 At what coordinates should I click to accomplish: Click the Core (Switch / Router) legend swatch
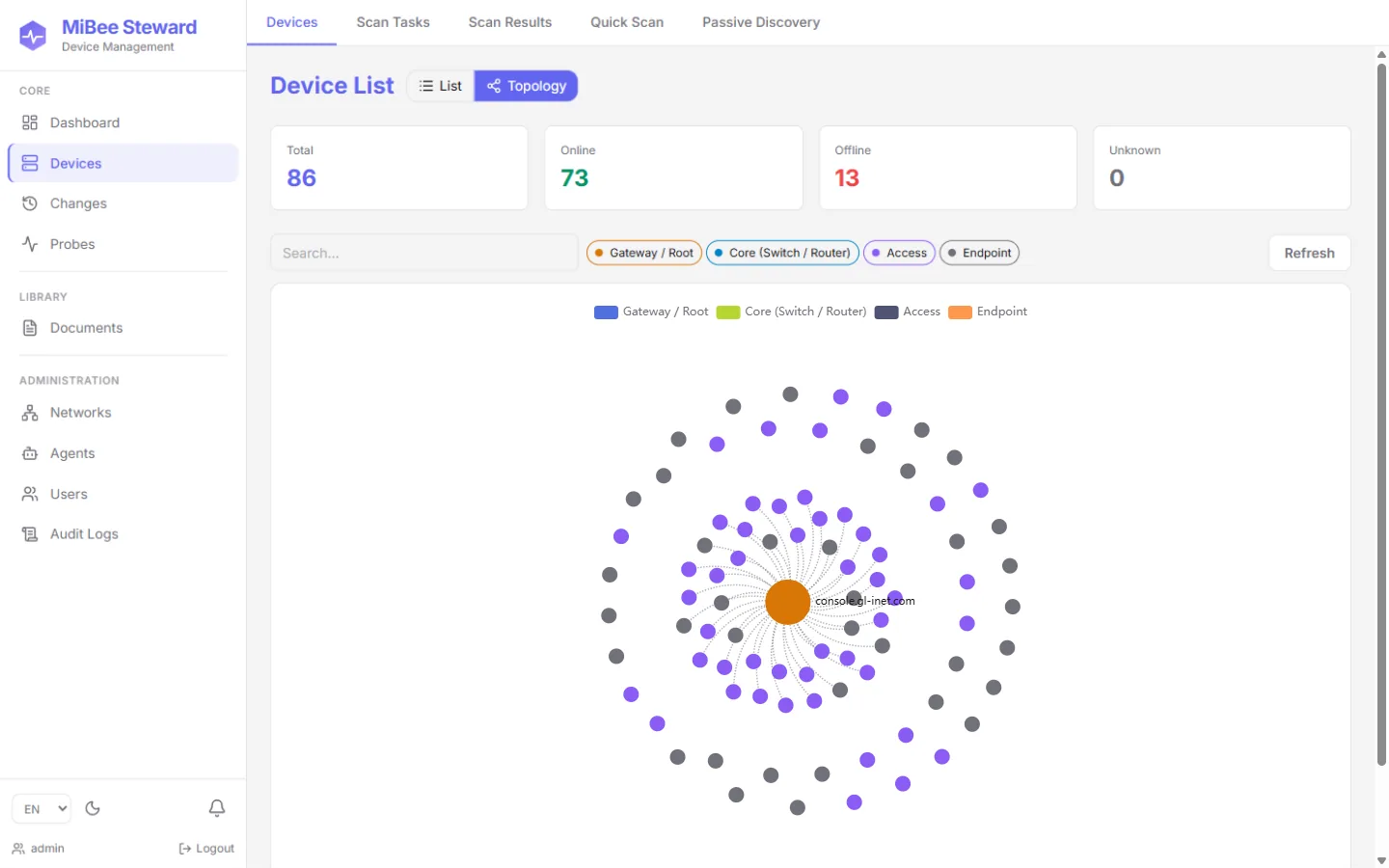click(x=728, y=312)
